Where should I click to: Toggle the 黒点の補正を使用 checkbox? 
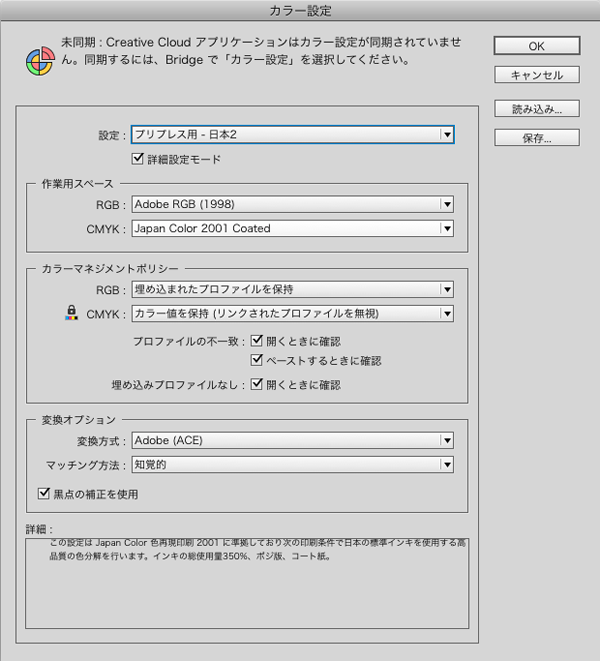coord(44,493)
